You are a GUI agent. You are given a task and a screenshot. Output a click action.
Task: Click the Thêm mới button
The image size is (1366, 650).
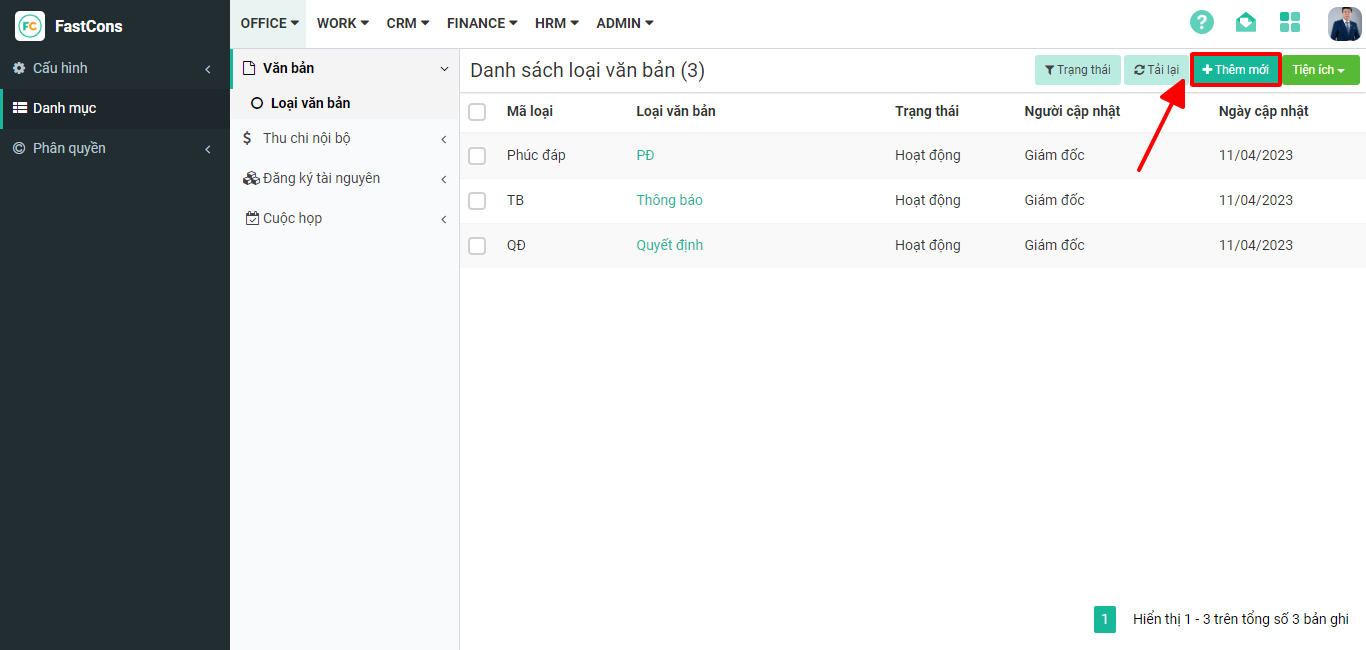coord(1235,70)
